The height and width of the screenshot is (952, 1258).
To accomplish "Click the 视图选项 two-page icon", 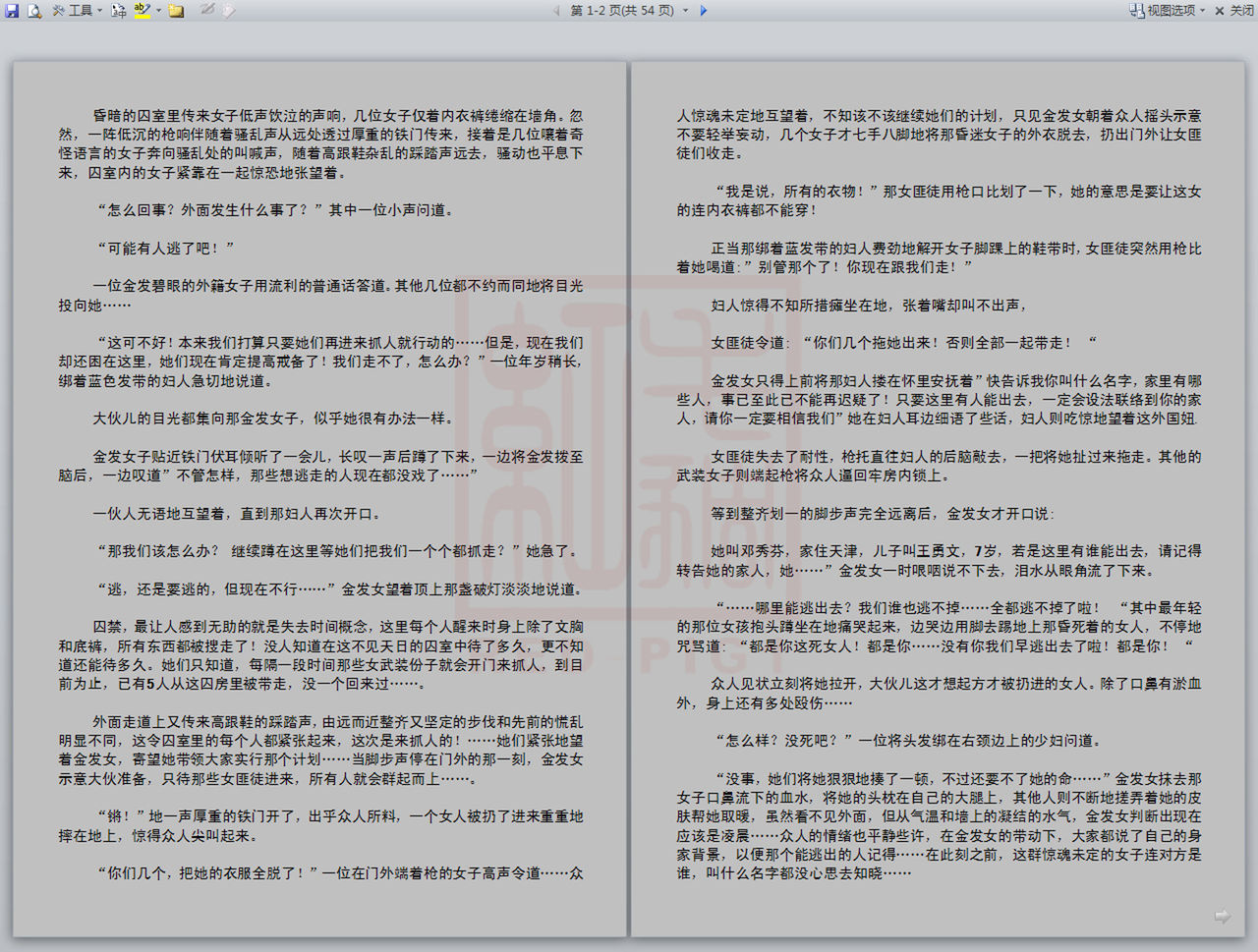I will (x=1137, y=11).
